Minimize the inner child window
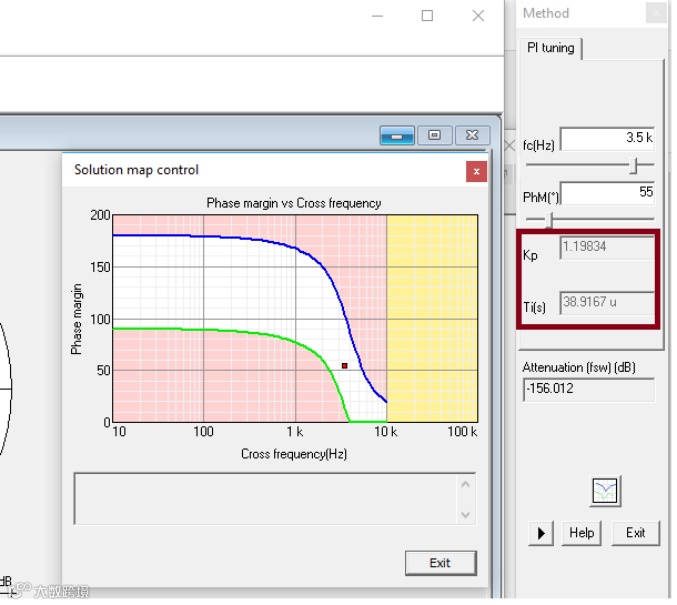Viewport: 677px width, 605px height. [397, 136]
